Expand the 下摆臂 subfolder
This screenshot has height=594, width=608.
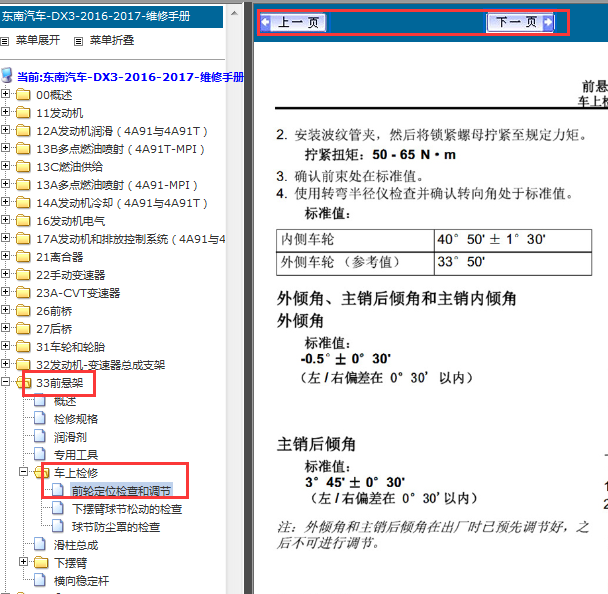pyautogui.click(x=24, y=562)
